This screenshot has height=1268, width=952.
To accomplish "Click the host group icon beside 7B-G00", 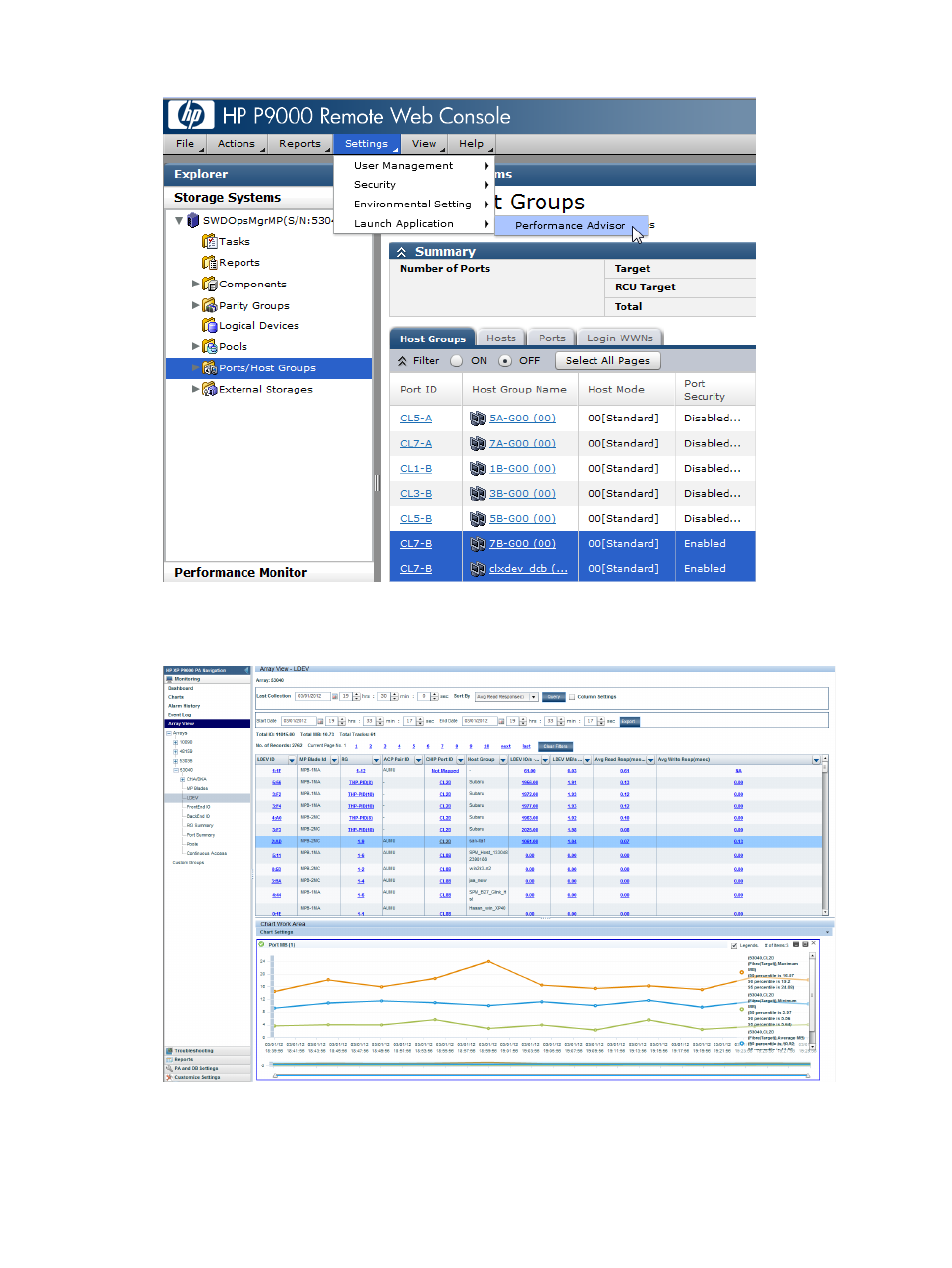I will click(x=478, y=543).
